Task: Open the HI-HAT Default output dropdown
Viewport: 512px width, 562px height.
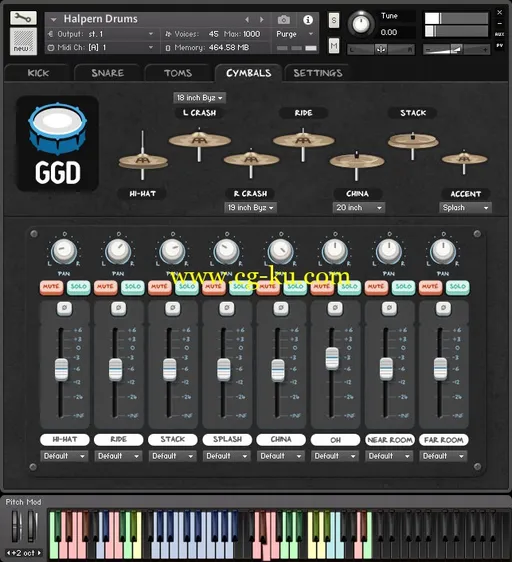Action: pyautogui.click(x=64, y=456)
